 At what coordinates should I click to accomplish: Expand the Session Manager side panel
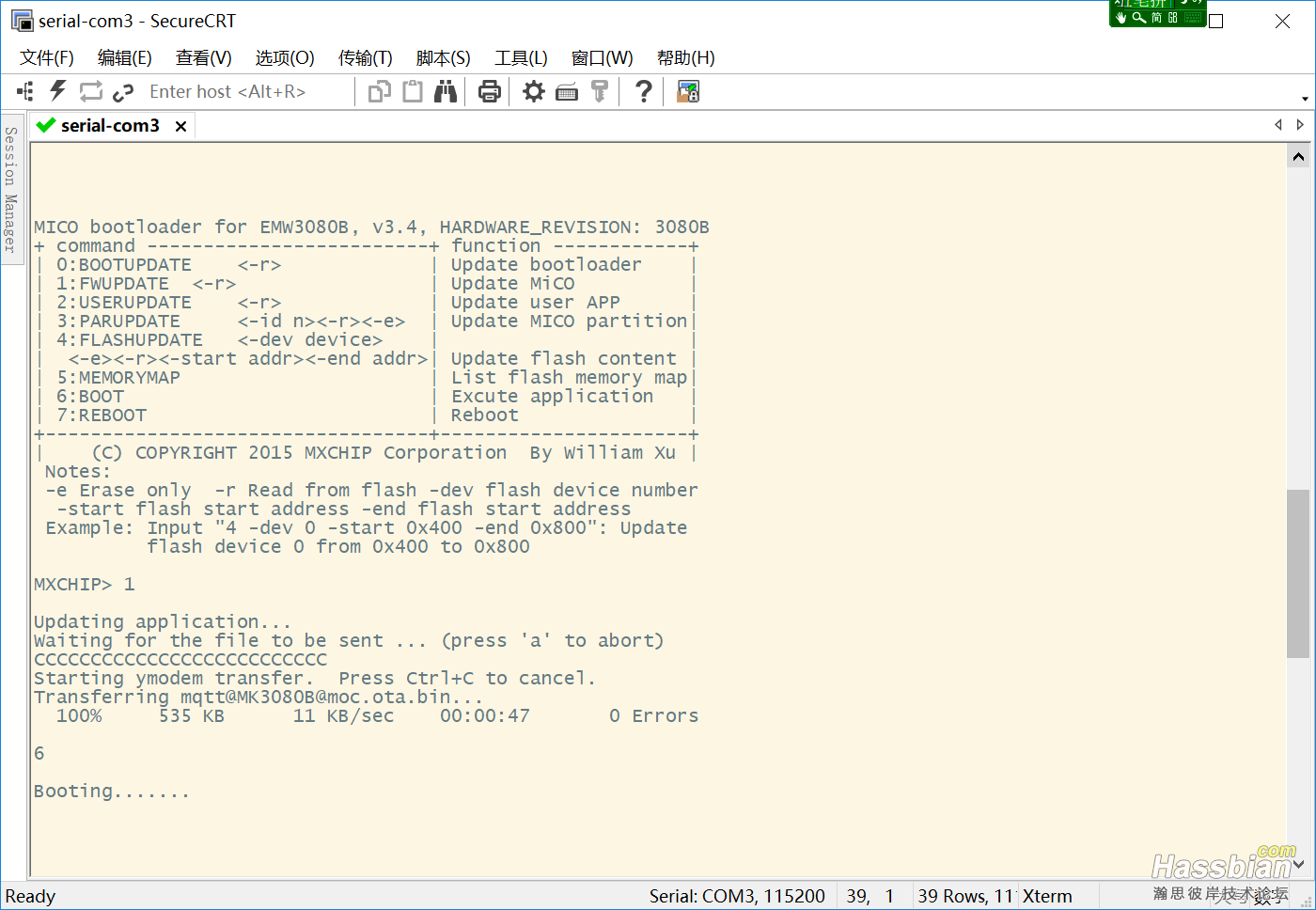10,189
